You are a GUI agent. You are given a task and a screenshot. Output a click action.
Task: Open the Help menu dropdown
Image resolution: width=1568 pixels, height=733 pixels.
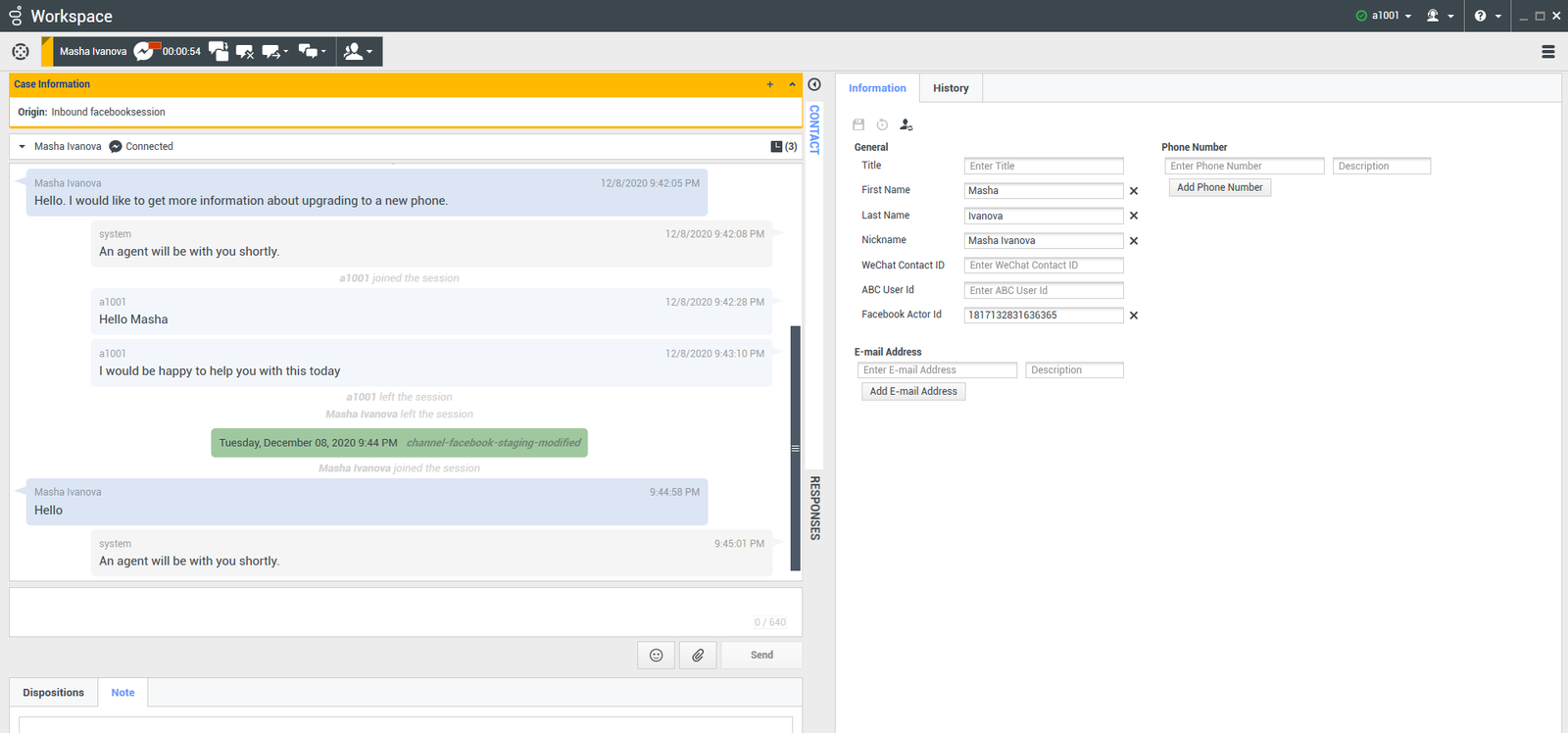(x=1488, y=16)
